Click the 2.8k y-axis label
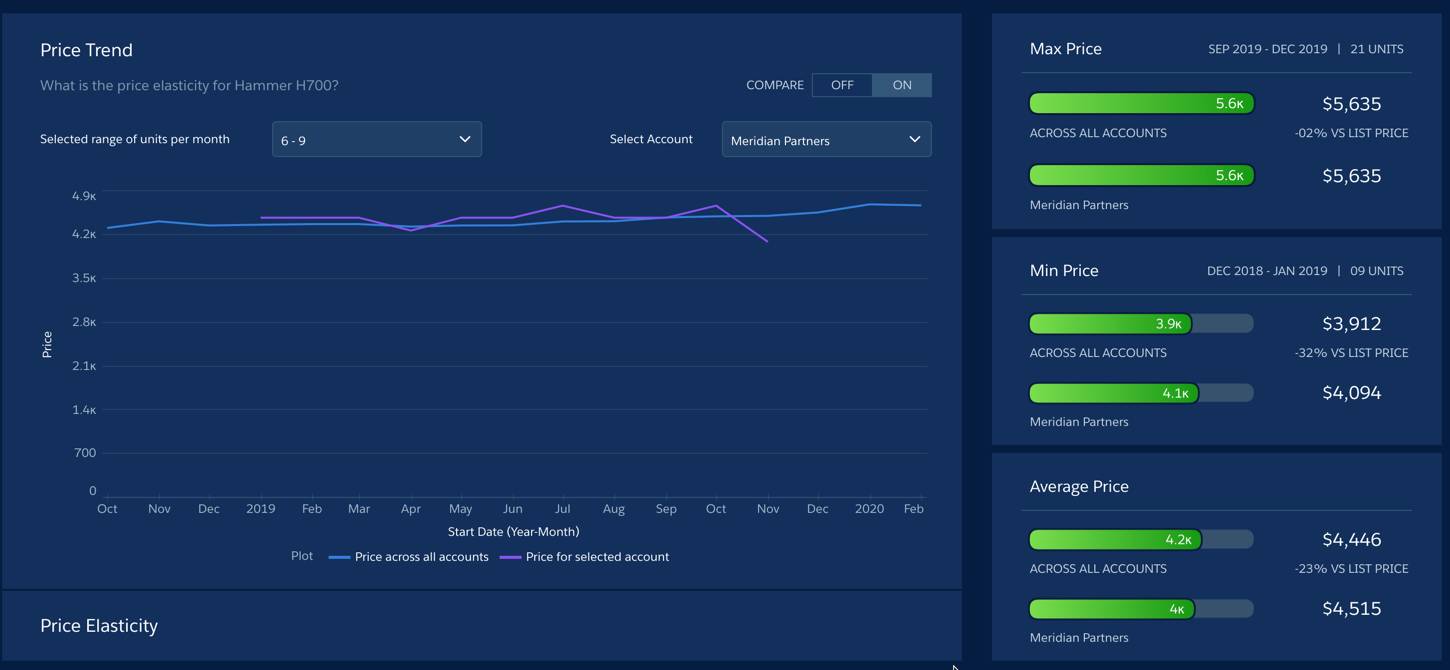This screenshot has width=1450, height=670. tap(84, 322)
